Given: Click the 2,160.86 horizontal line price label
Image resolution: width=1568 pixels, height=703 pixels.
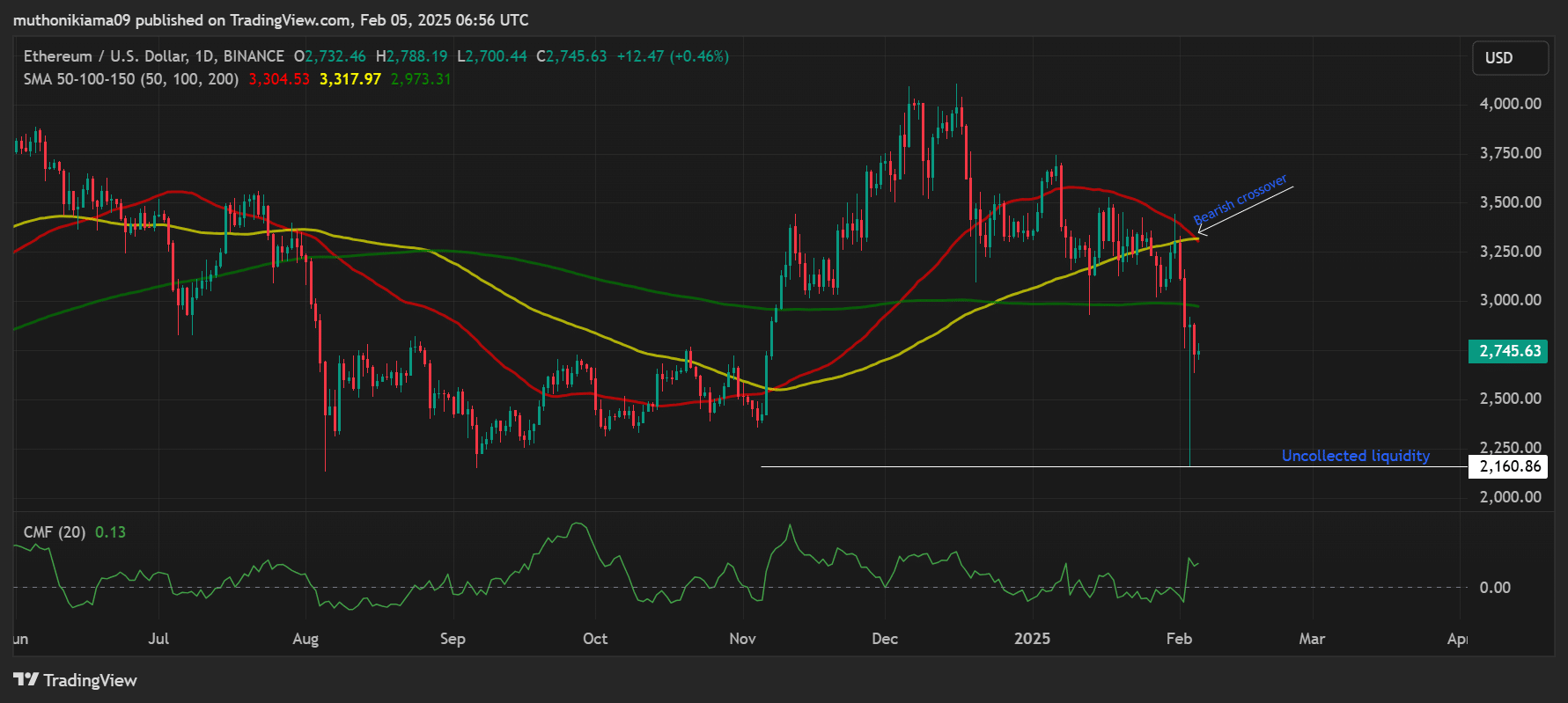Looking at the screenshot, I should click(1509, 466).
